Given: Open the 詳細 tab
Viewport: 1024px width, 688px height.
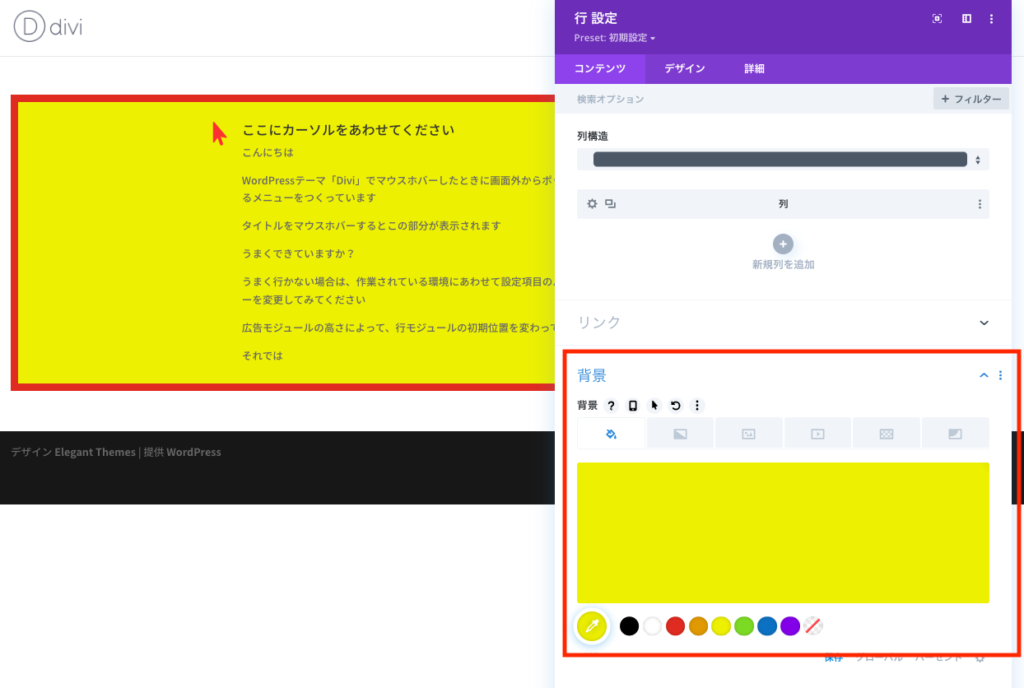Looking at the screenshot, I should point(755,69).
